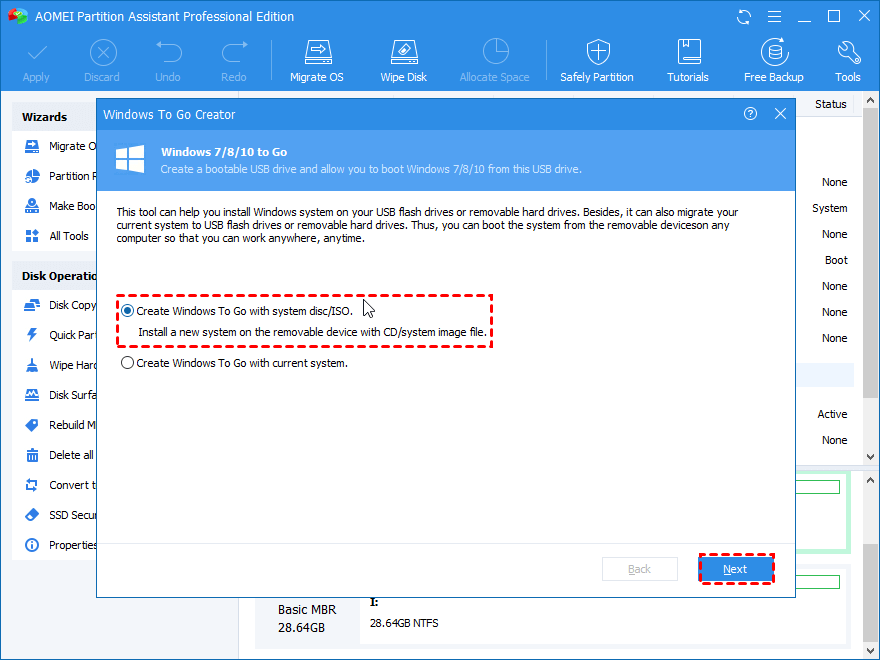The width and height of the screenshot is (880, 660).
Task: Choose Quick Partition in sidebar
Action: (x=61, y=335)
